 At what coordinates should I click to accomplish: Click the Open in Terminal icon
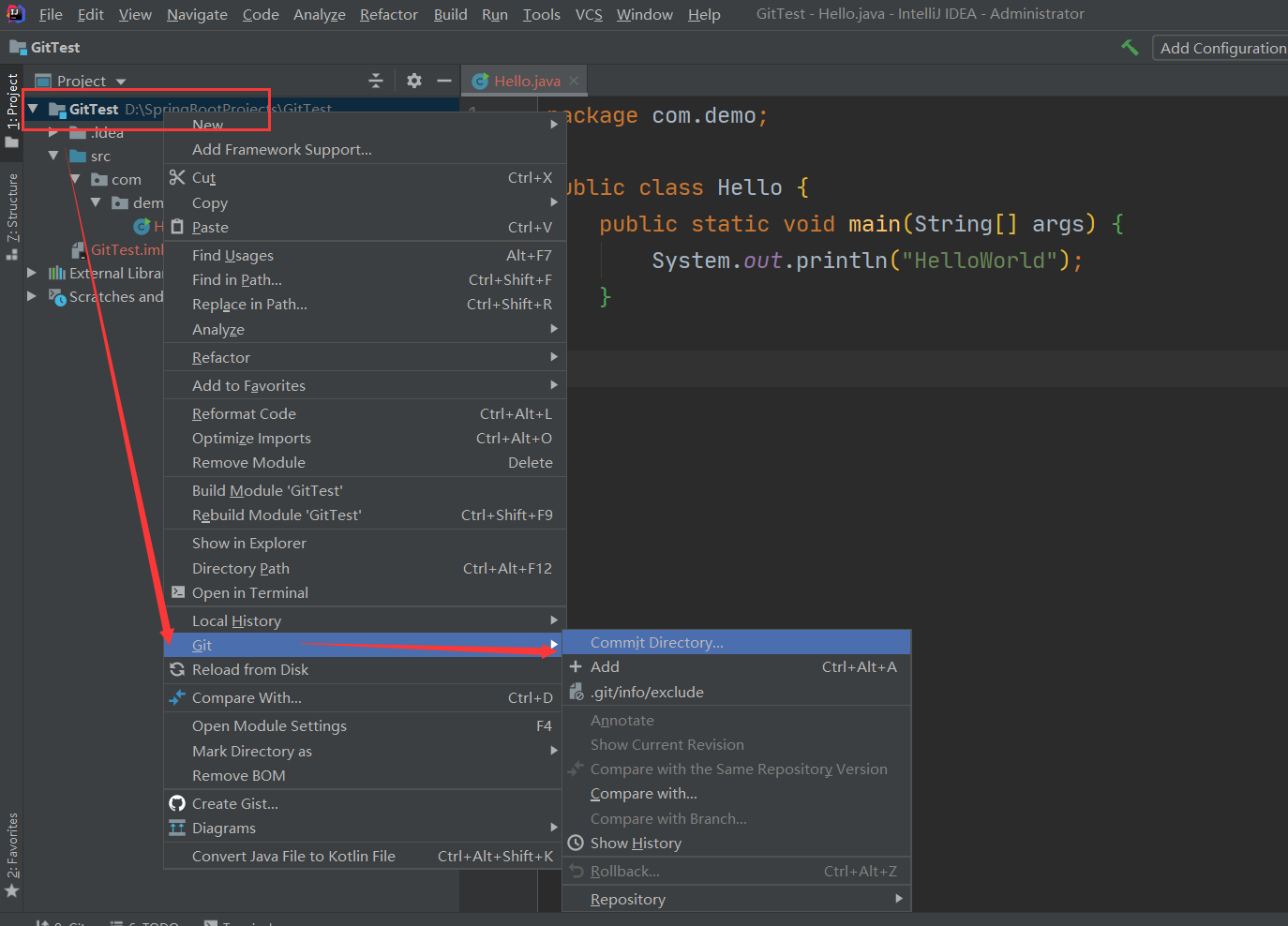(178, 592)
